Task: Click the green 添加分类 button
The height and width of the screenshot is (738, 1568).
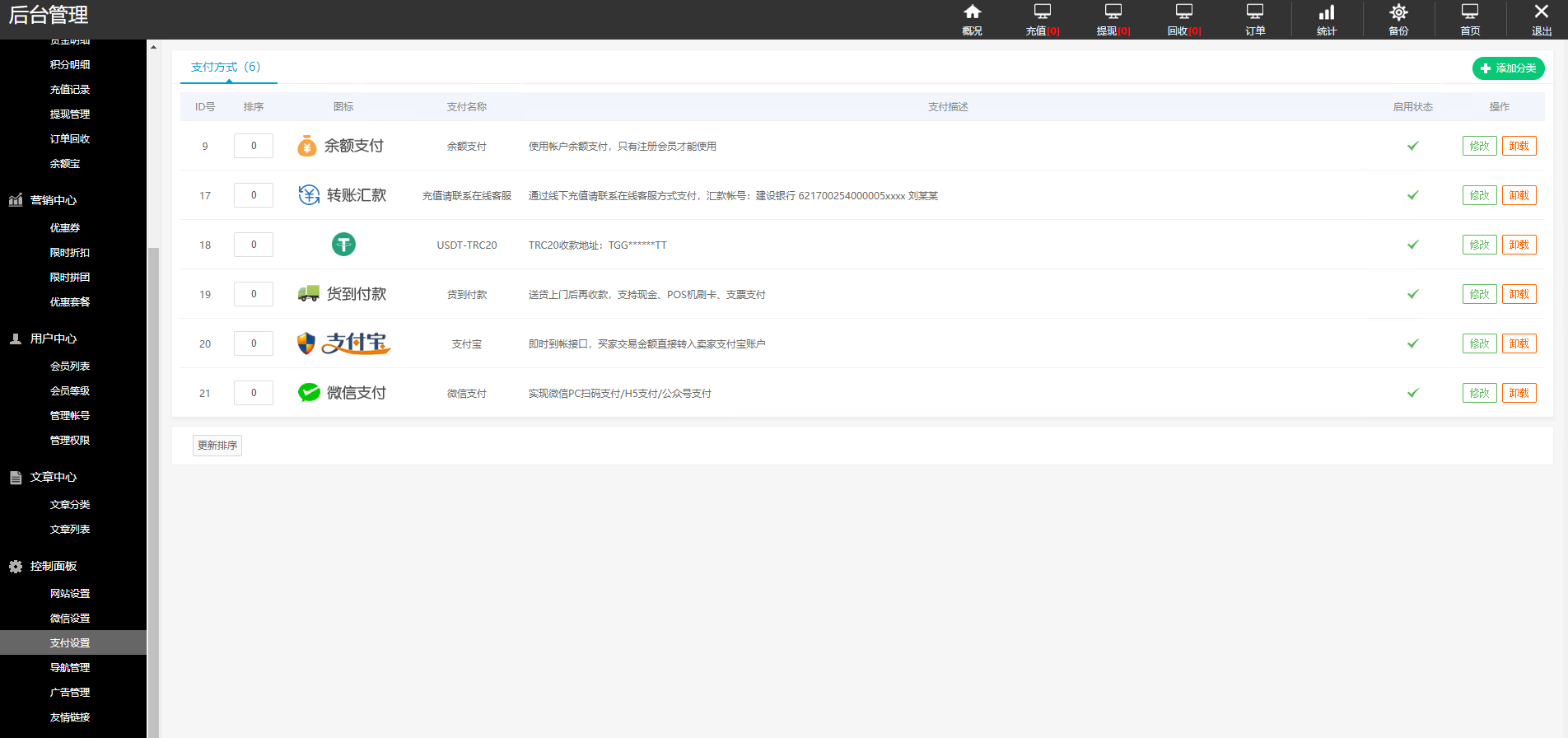Action: (1508, 68)
